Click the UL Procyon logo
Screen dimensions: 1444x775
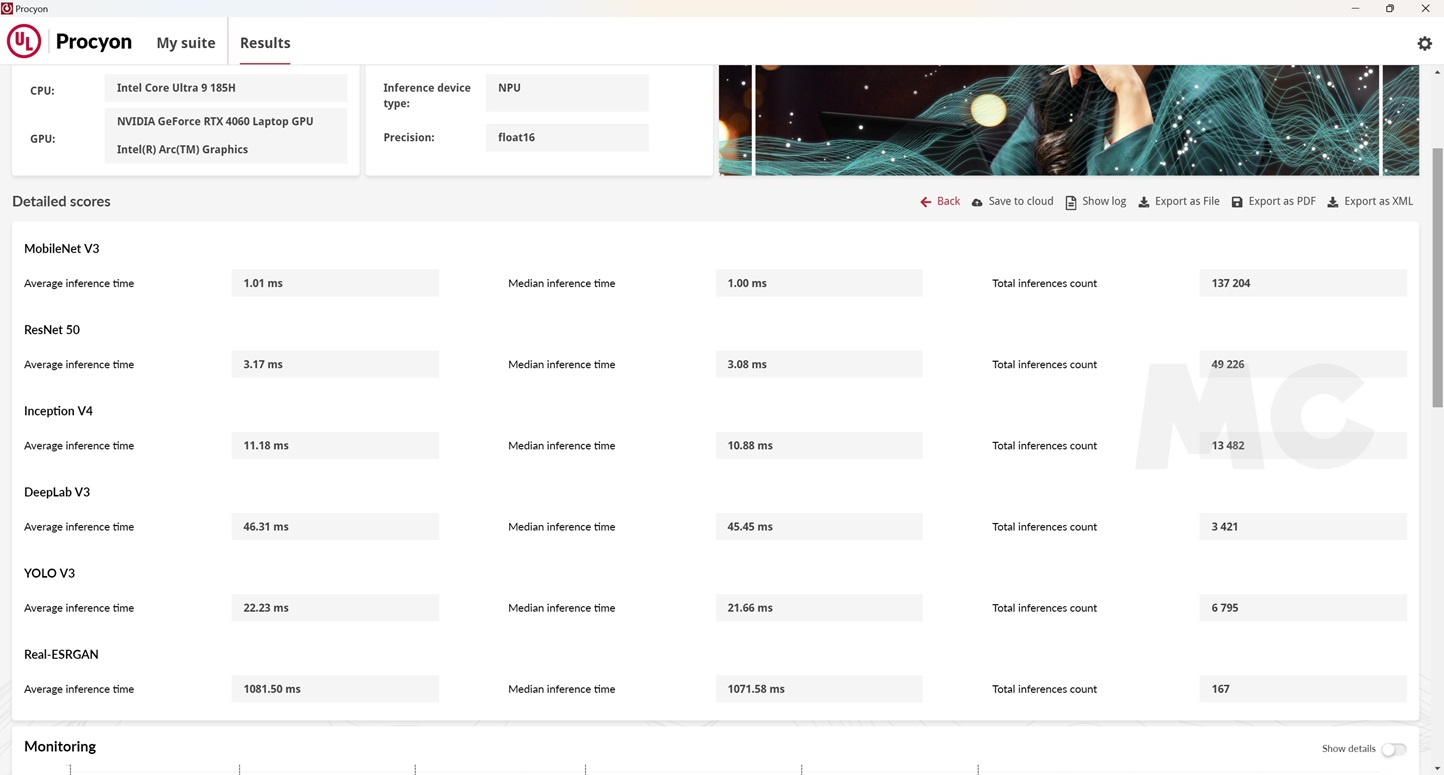pyautogui.click(x=24, y=42)
